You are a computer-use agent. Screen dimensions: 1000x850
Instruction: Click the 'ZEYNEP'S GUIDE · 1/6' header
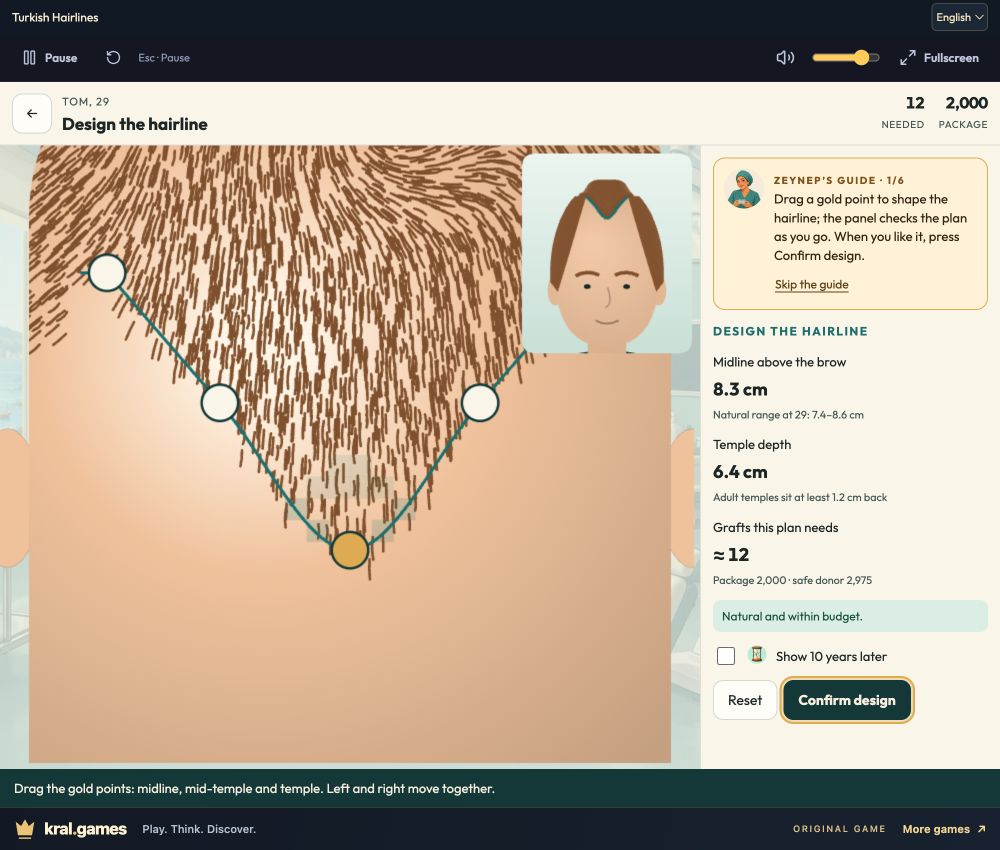(839, 180)
